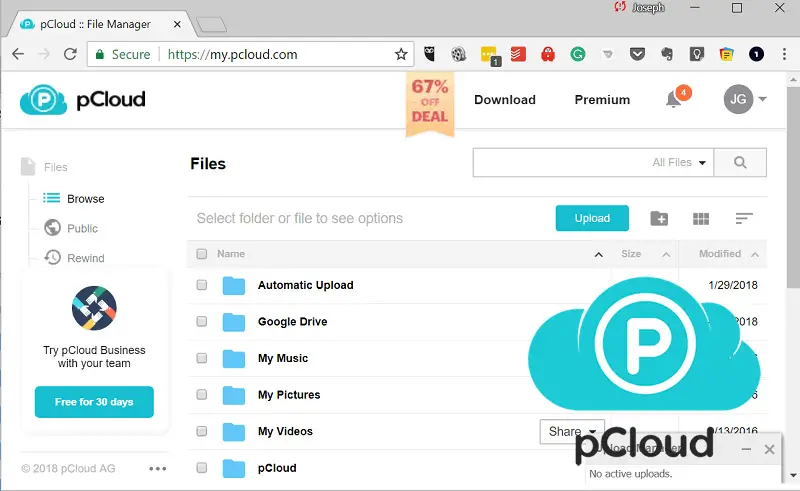Tick the select-all checkbox in header
The width and height of the screenshot is (800, 491).
202,254
